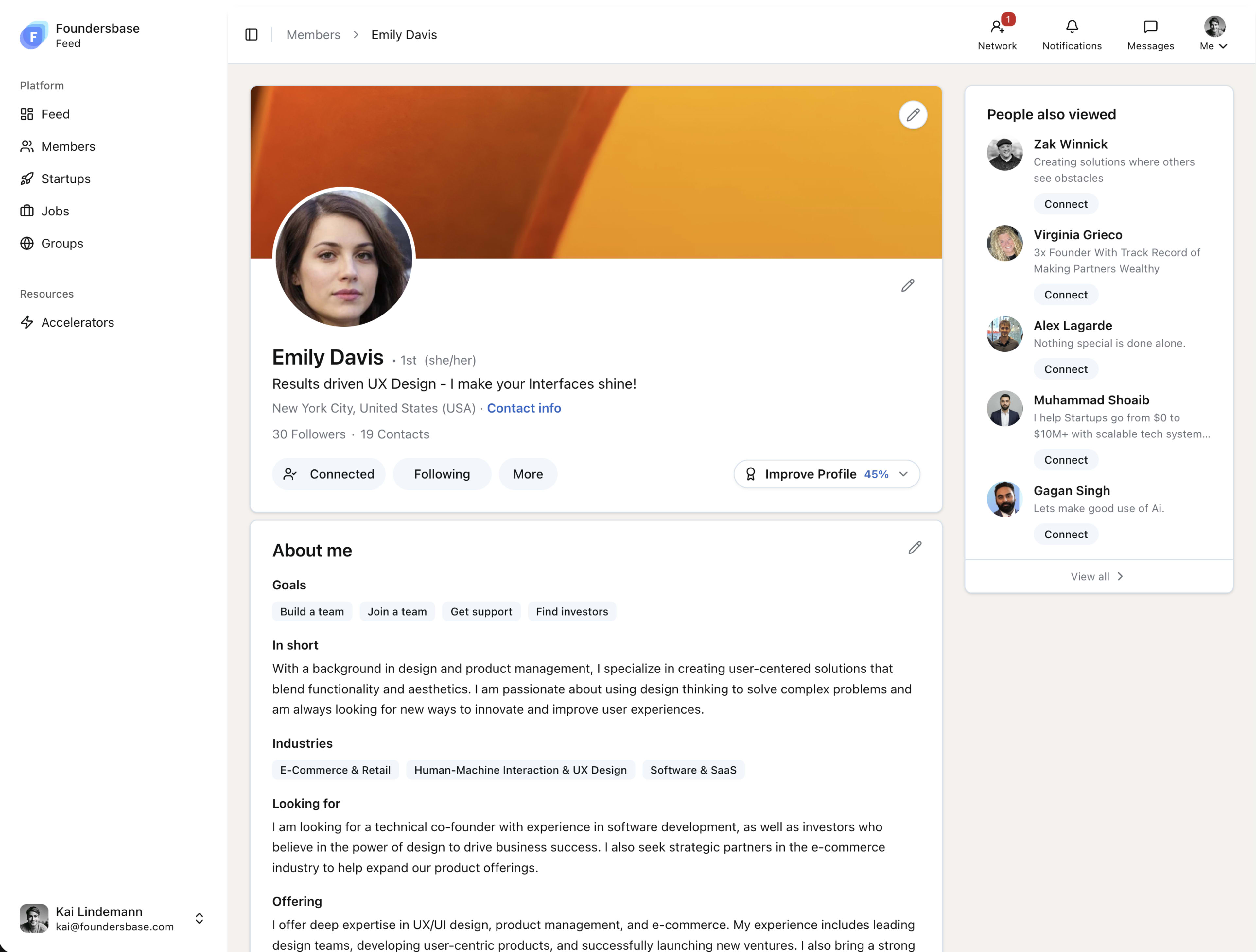The height and width of the screenshot is (952, 1256).
Task: Connect with Gagan Singh
Action: 1065,534
